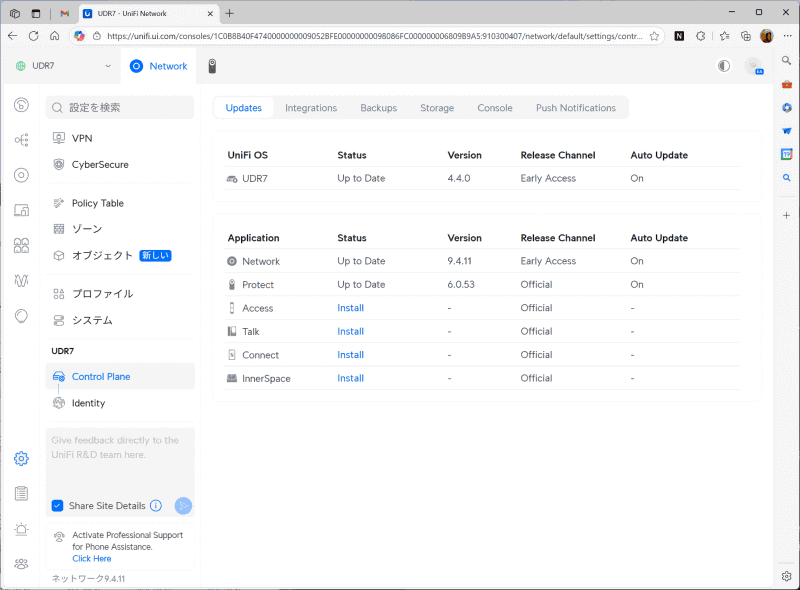This screenshot has width=800, height=590.
Task: Open the Topology icon in left rail
Action: coord(21,141)
